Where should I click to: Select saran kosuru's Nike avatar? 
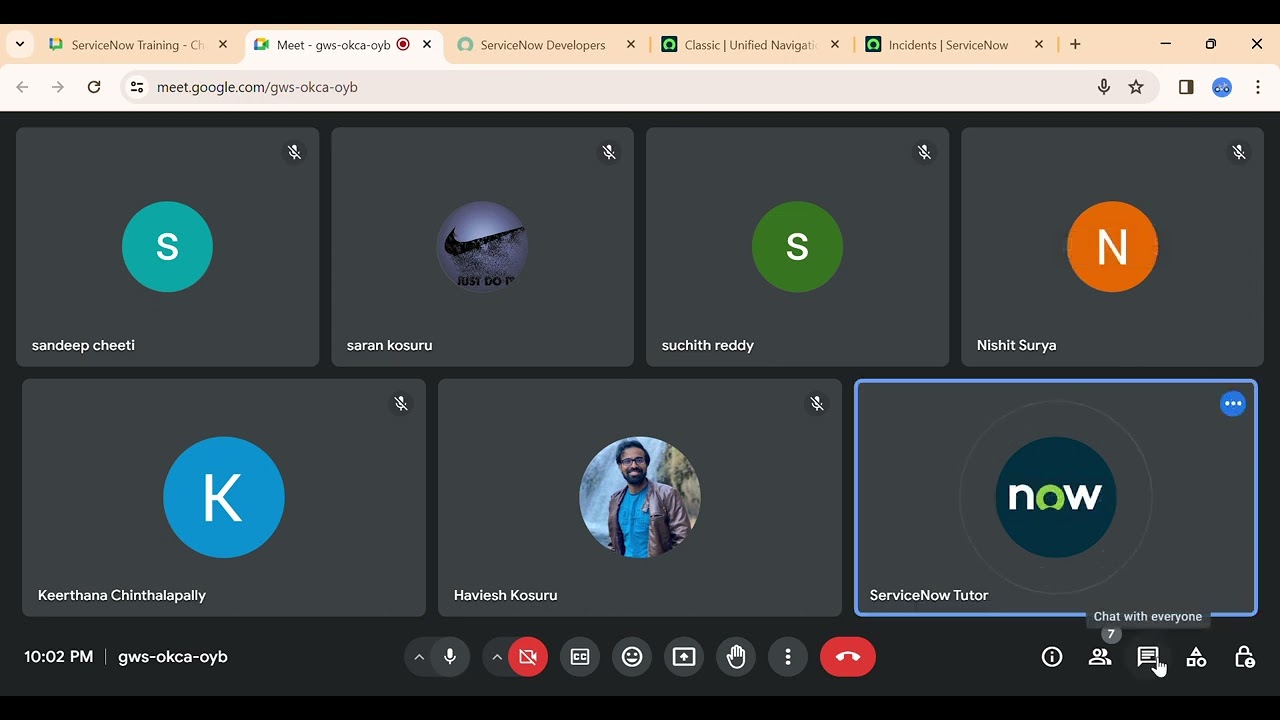[482, 247]
